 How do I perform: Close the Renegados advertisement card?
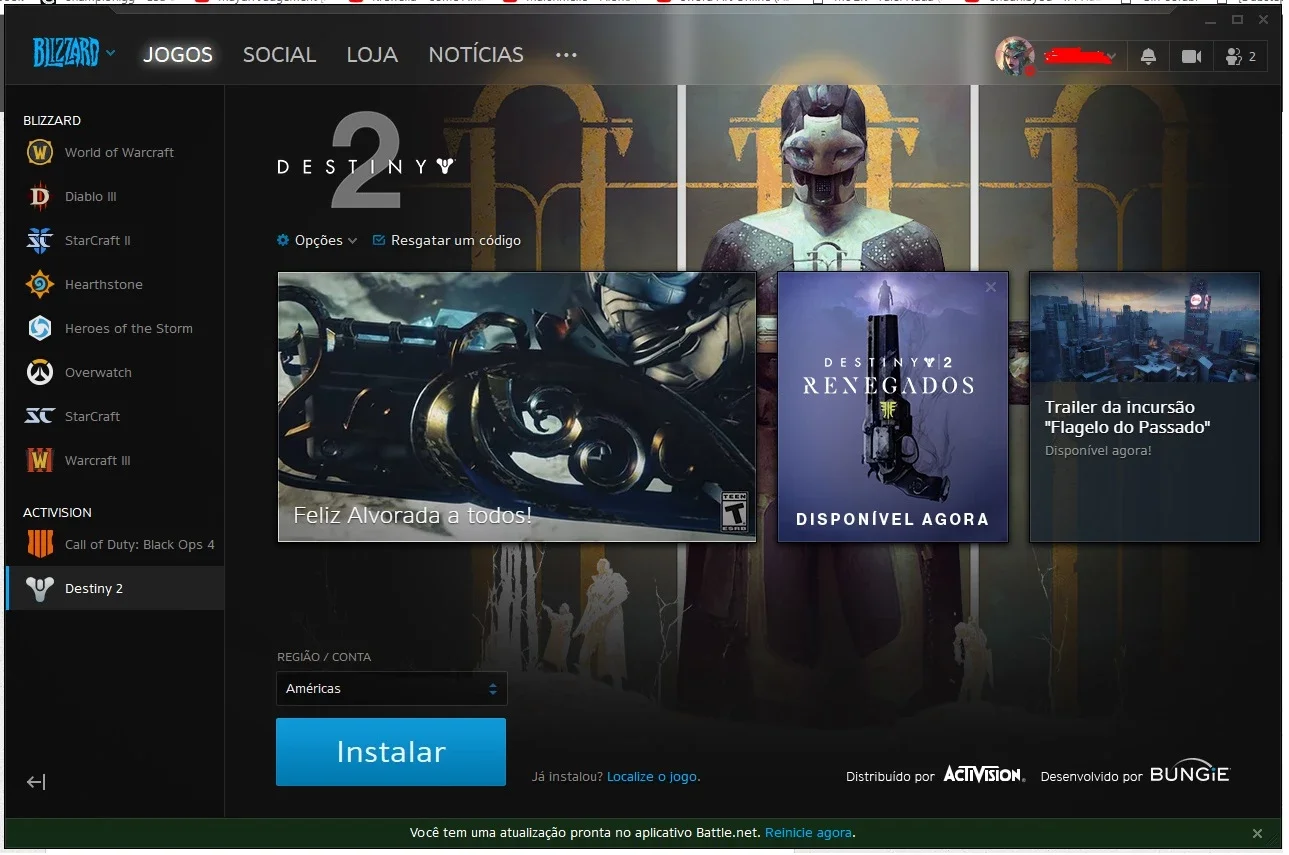point(991,288)
